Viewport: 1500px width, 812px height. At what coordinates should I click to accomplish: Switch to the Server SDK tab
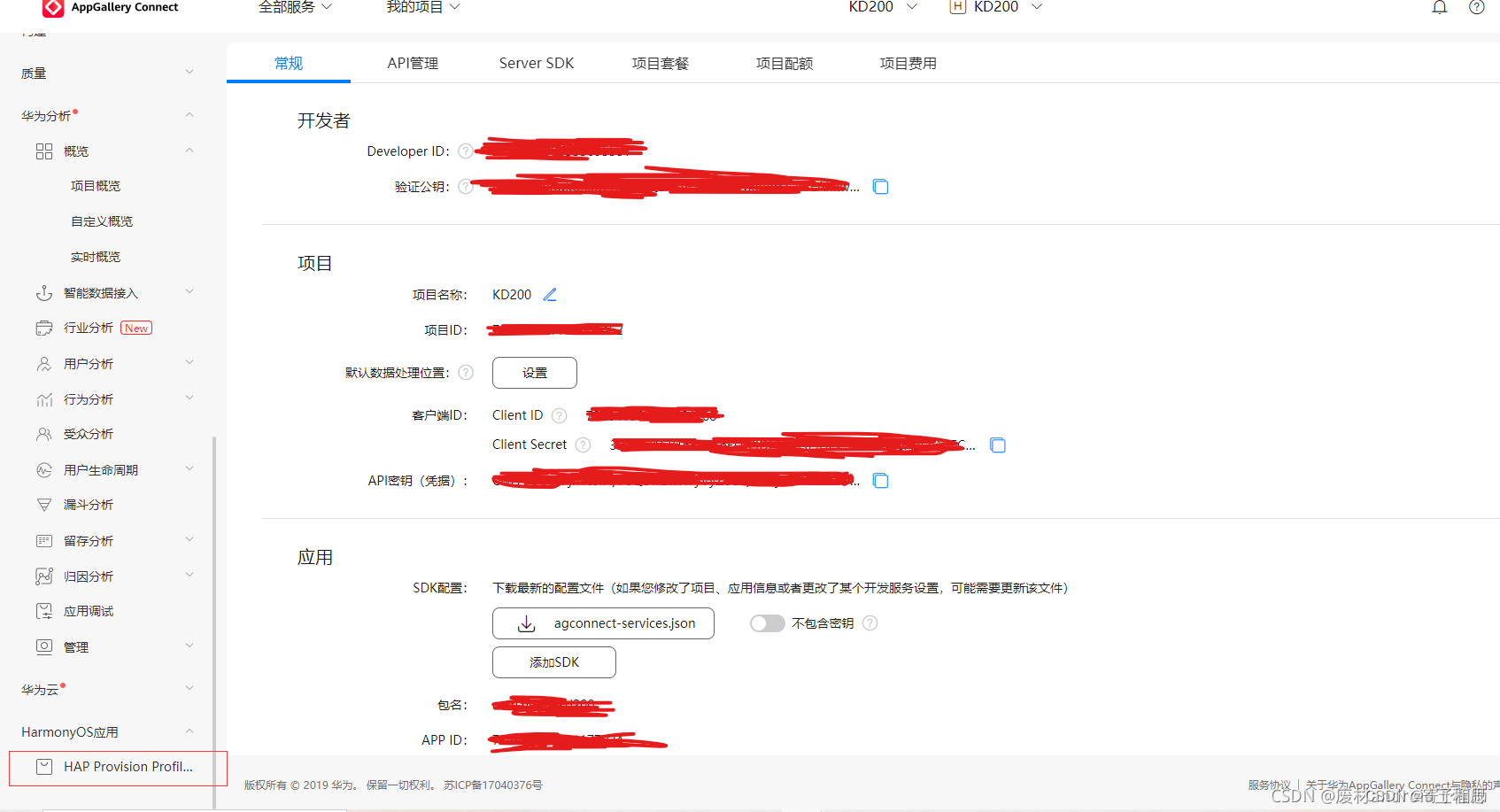pyautogui.click(x=537, y=63)
